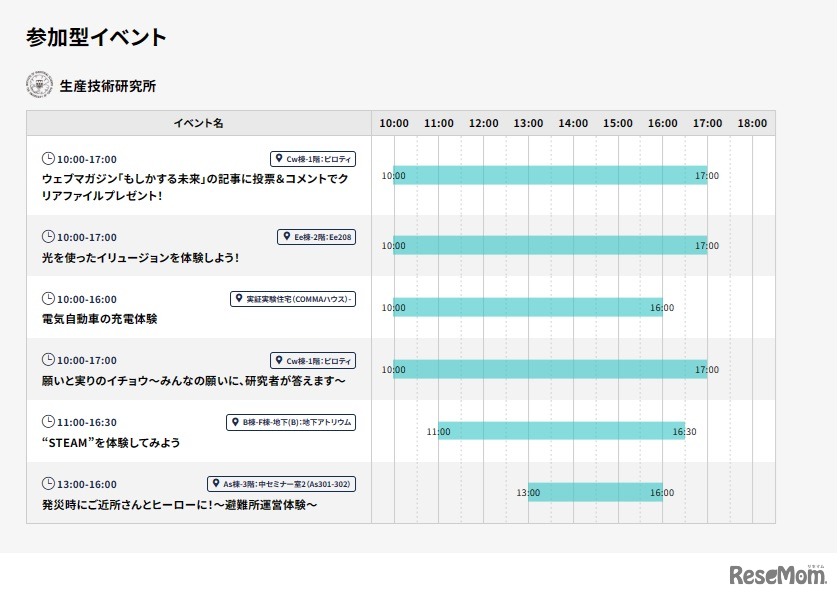Click the location pin in Ee棟-2階:Ee208 tag
Viewport: 840px width, 598px height.
[x=285, y=237]
